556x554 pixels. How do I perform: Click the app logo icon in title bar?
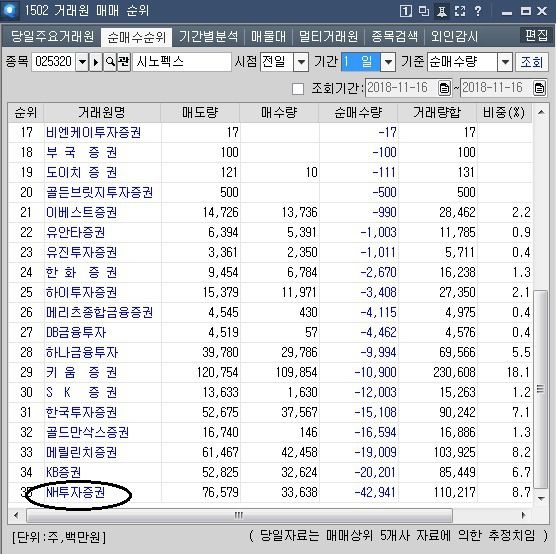tap(10, 10)
